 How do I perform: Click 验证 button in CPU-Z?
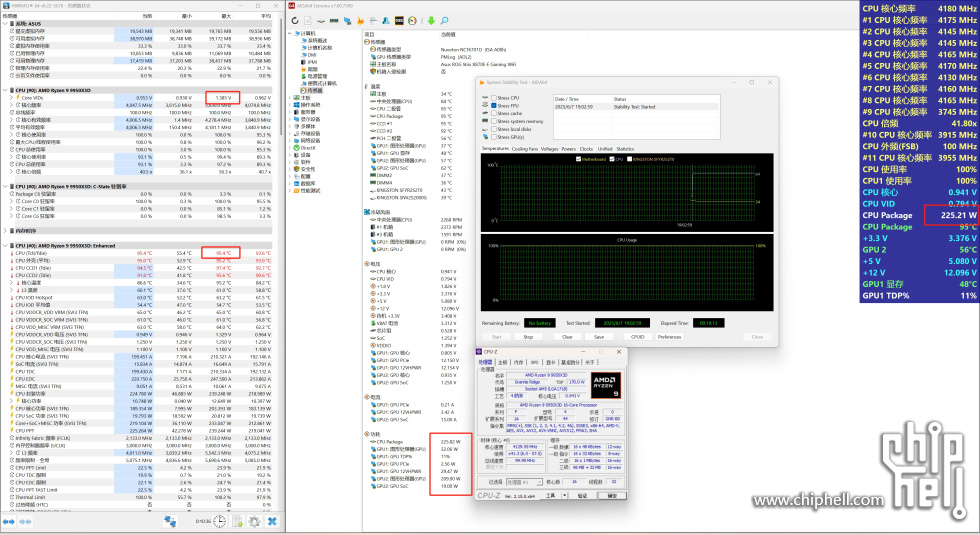tap(582, 496)
